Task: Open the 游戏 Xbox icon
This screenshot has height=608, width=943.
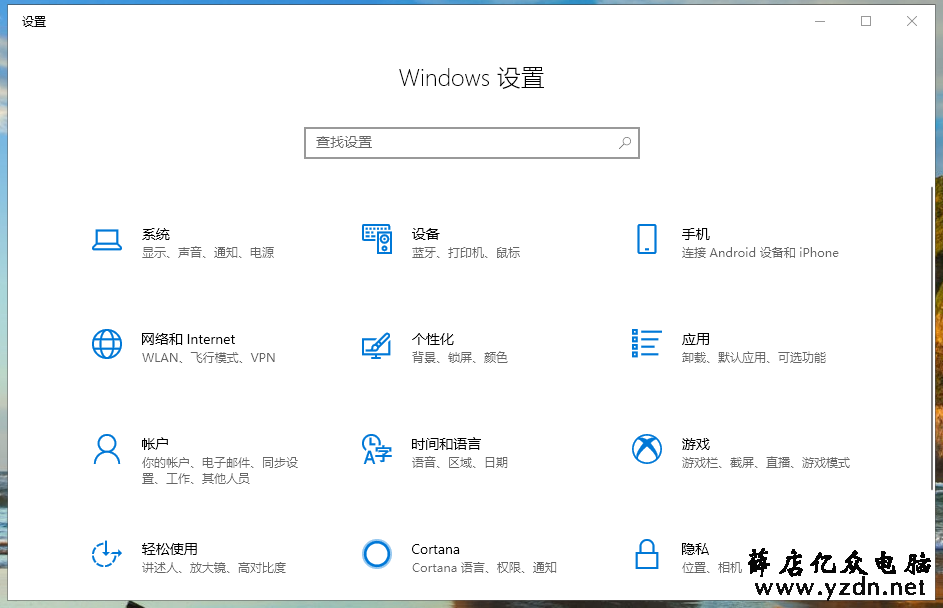Action: tap(647, 449)
